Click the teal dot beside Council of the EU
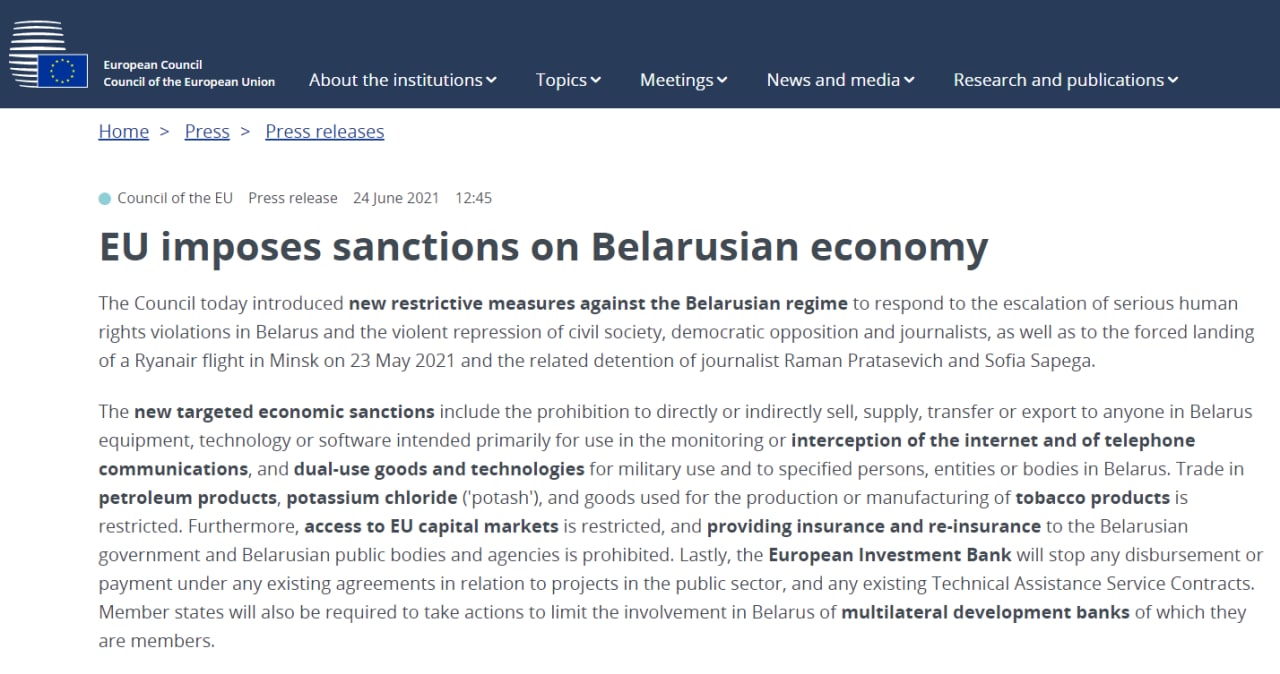This screenshot has height=674, width=1280. [105, 198]
